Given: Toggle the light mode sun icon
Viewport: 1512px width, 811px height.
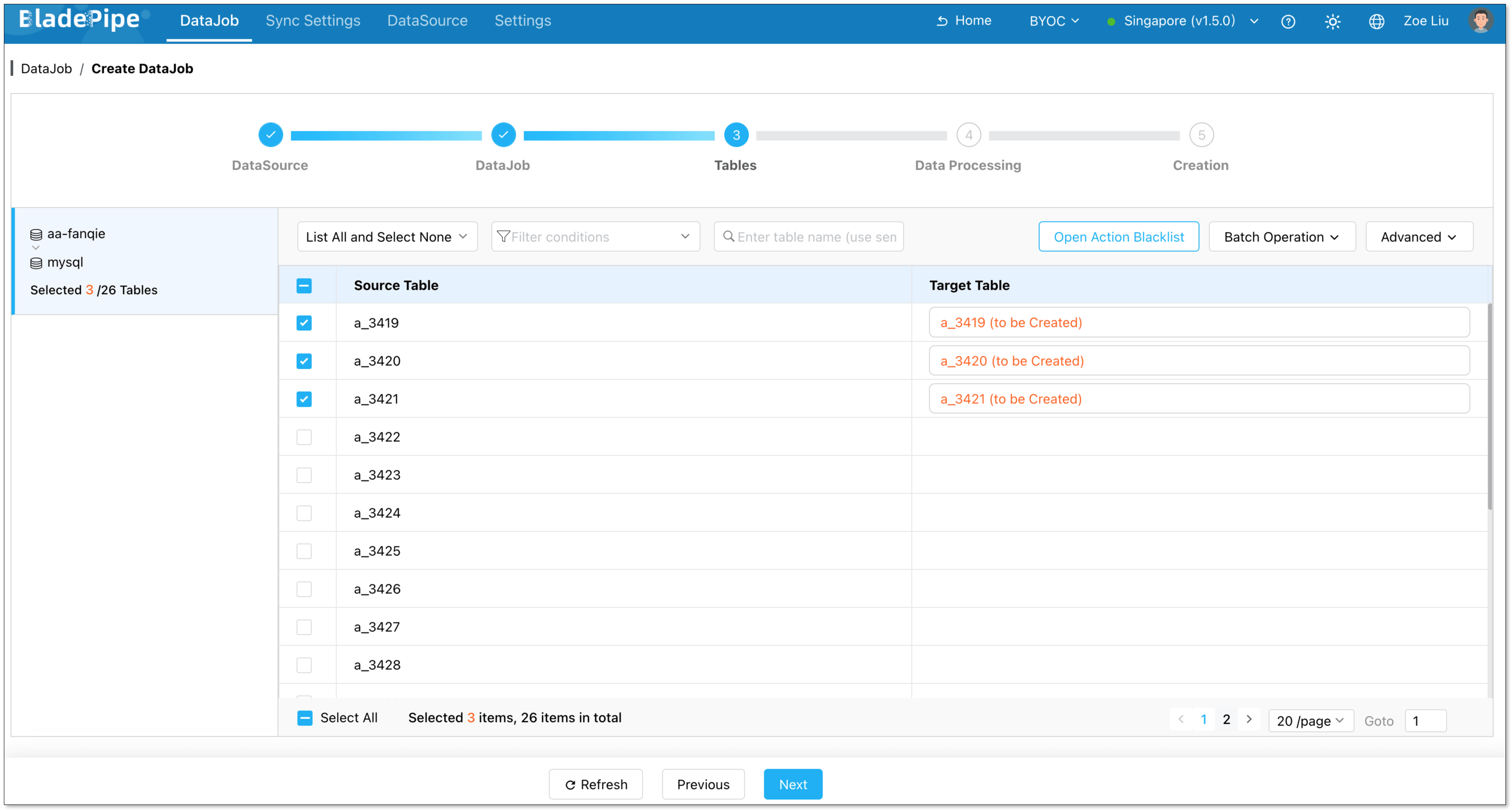Looking at the screenshot, I should point(1332,21).
